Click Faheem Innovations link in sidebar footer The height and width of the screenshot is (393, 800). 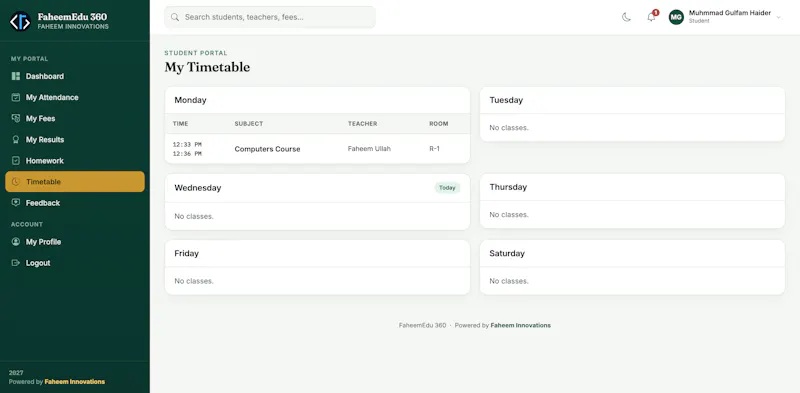74,382
